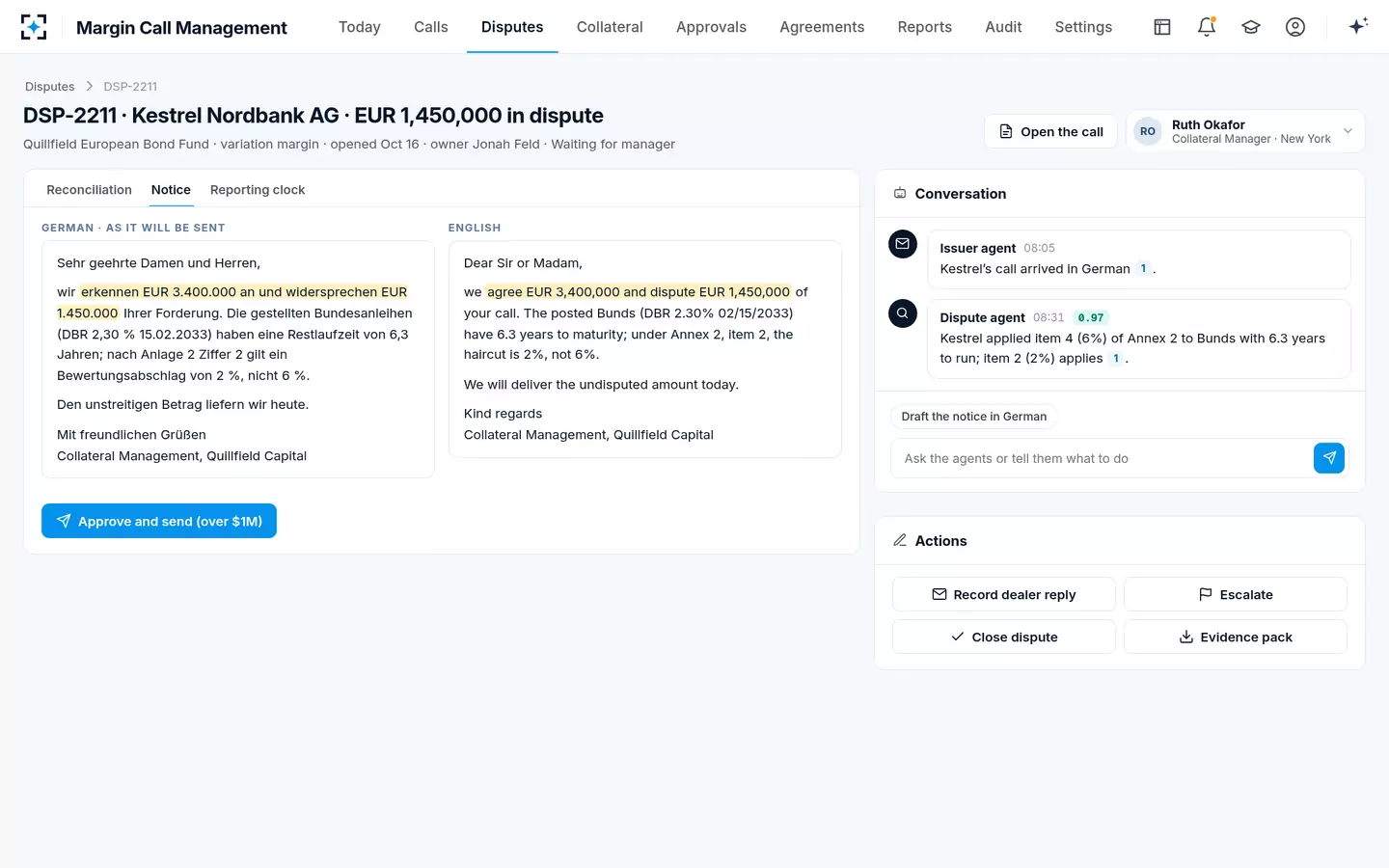Click the DSP-2211 breadcrumb item
Viewport: 1389px width, 868px height.
[x=130, y=87]
